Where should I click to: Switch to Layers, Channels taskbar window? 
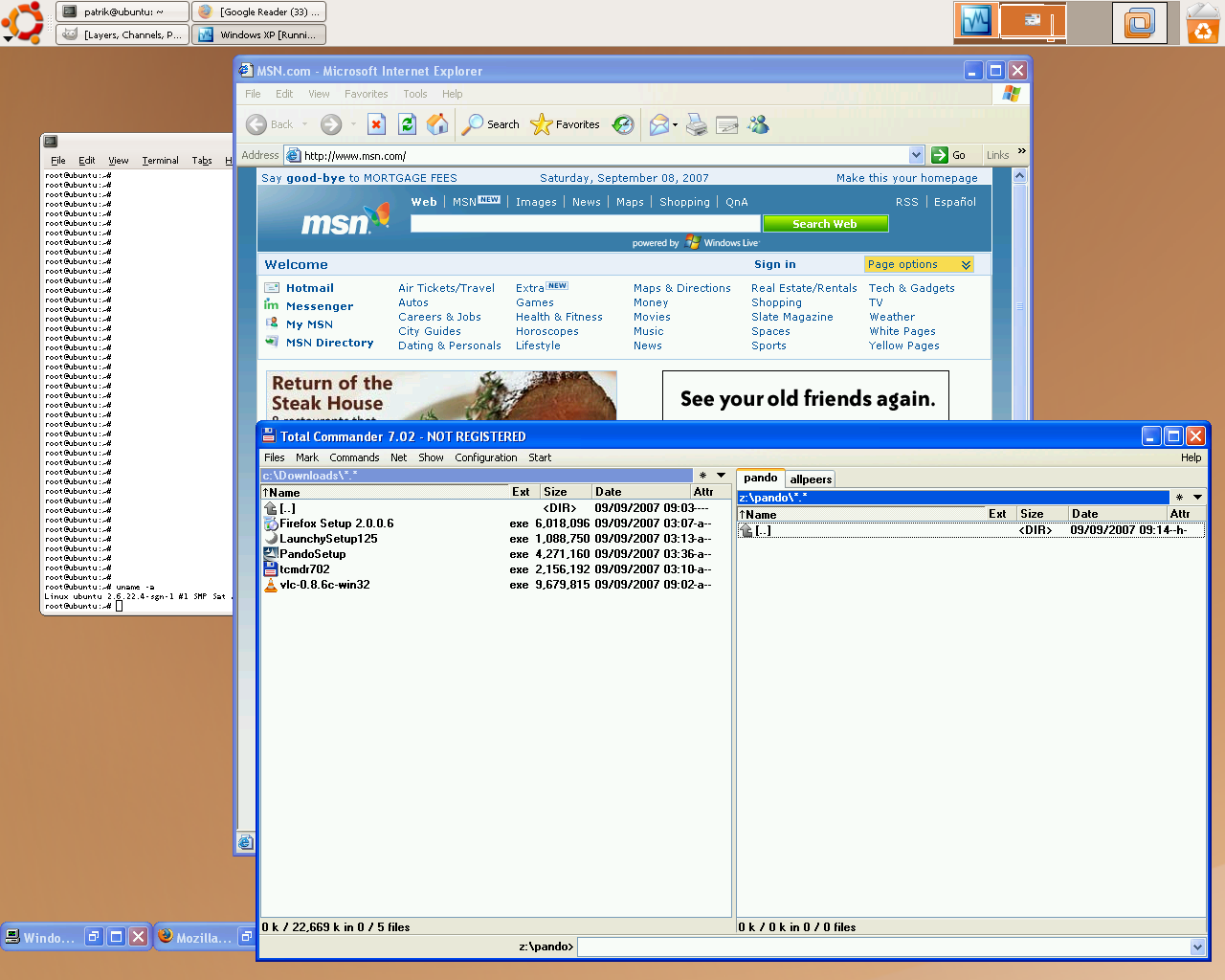(x=122, y=34)
